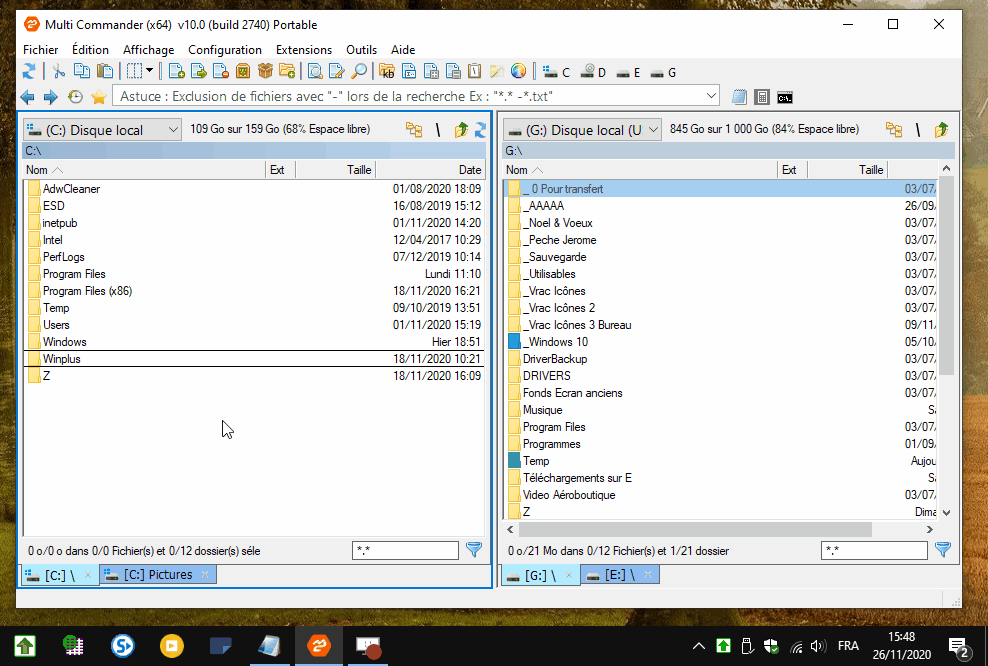Click the color wheel toolbar icon
The height and width of the screenshot is (666, 988).
tap(518, 72)
